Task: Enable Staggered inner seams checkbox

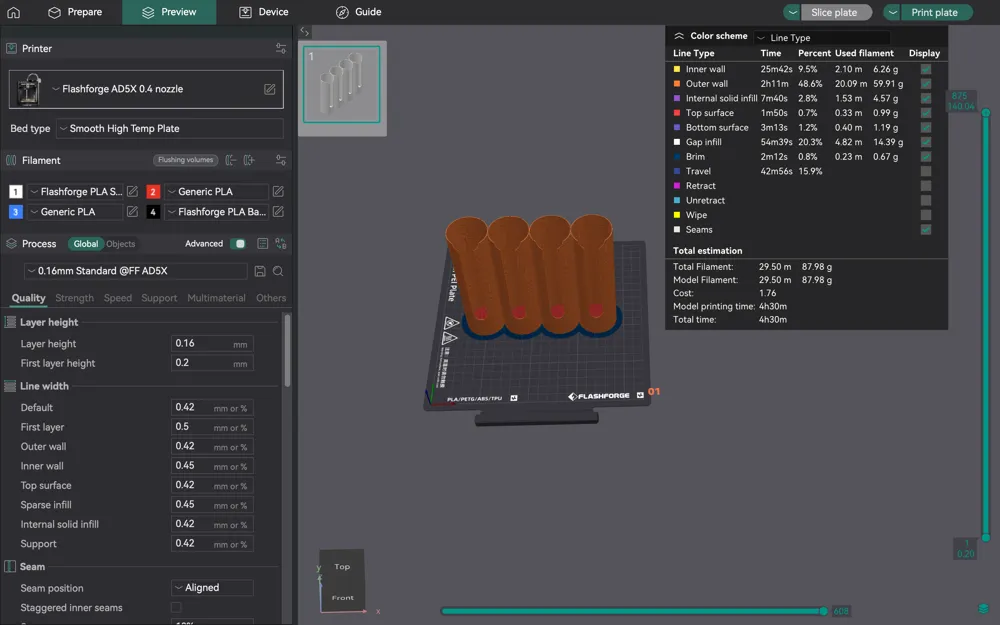Action: 176,607
